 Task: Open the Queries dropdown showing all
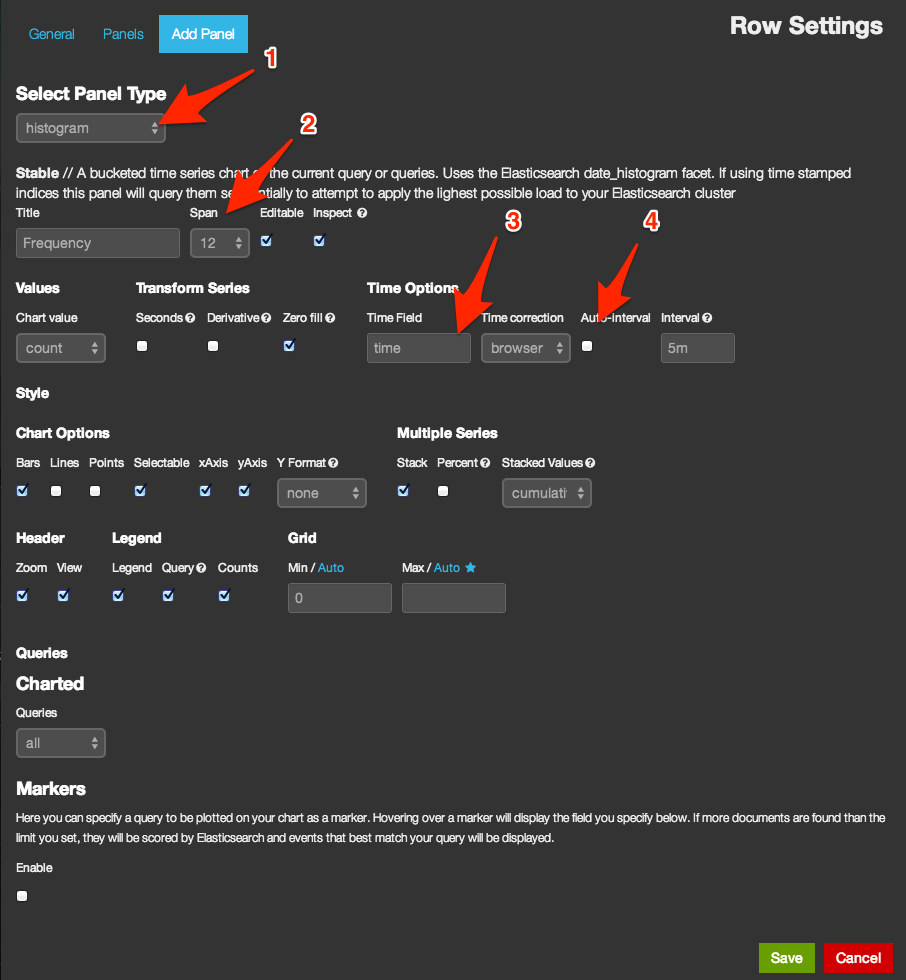[x=61, y=743]
